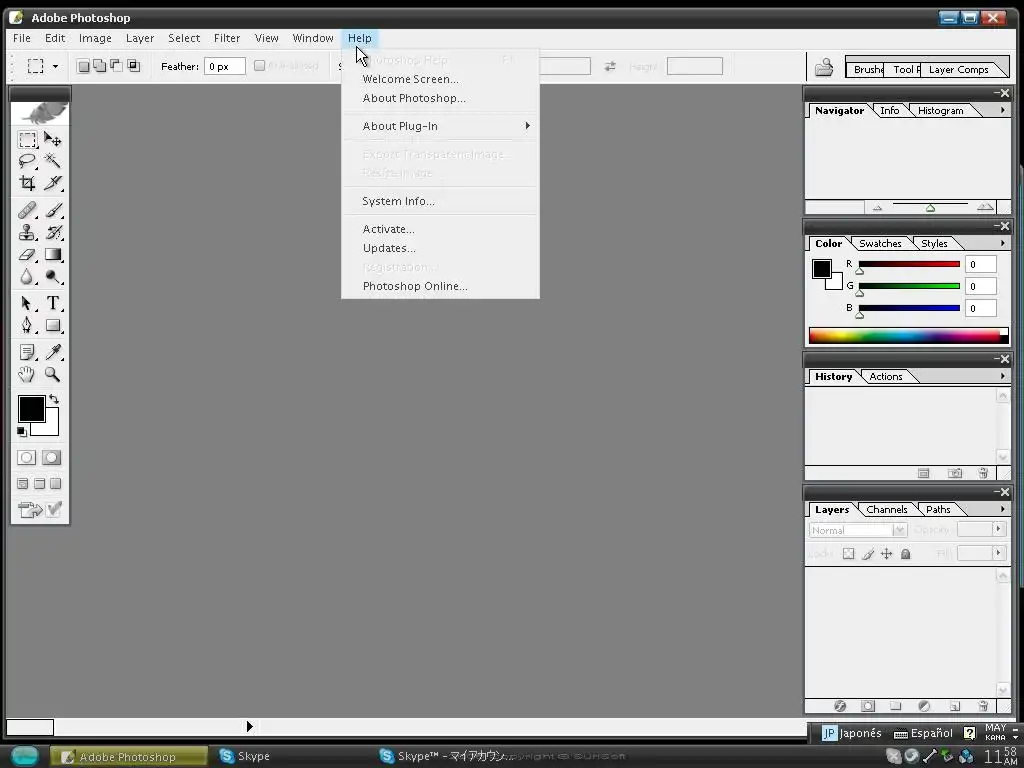
Task: Select the Lasso tool
Action: point(27,161)
